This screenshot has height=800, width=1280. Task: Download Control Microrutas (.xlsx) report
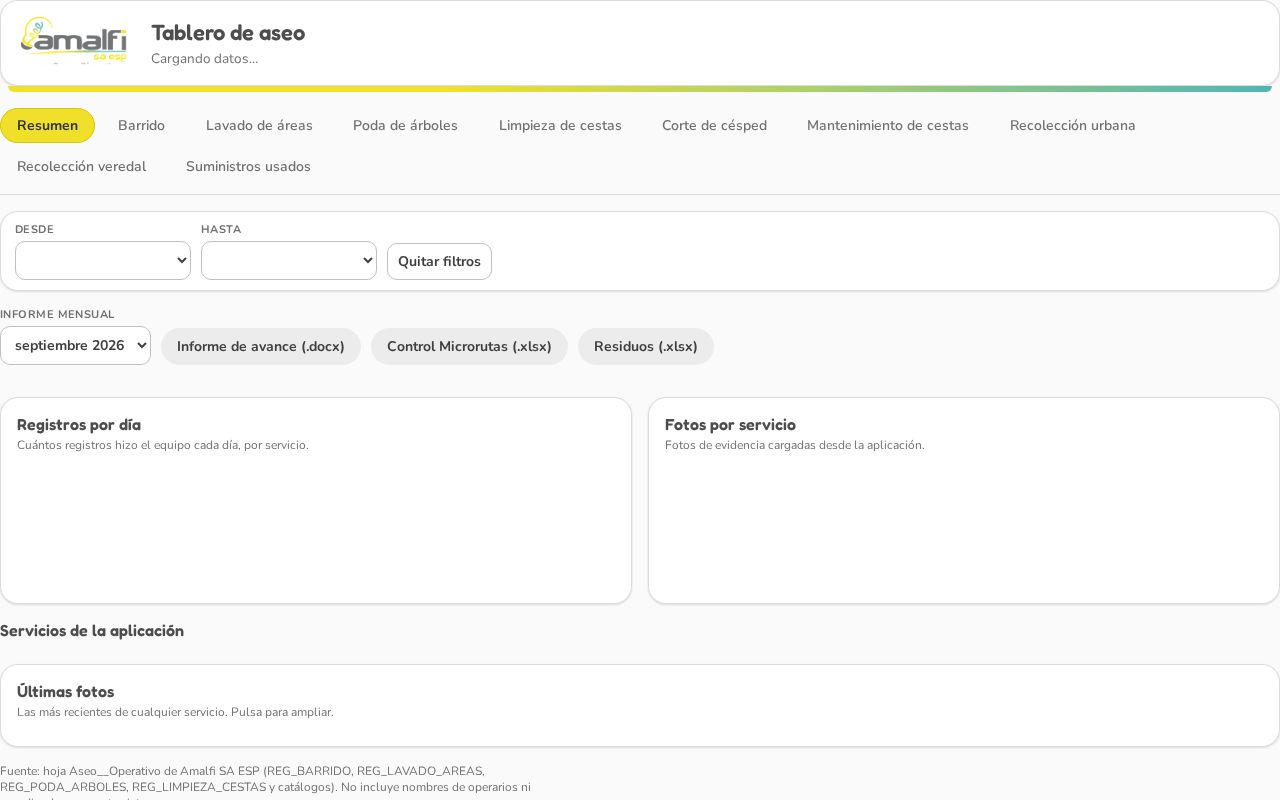click(469, 347)
